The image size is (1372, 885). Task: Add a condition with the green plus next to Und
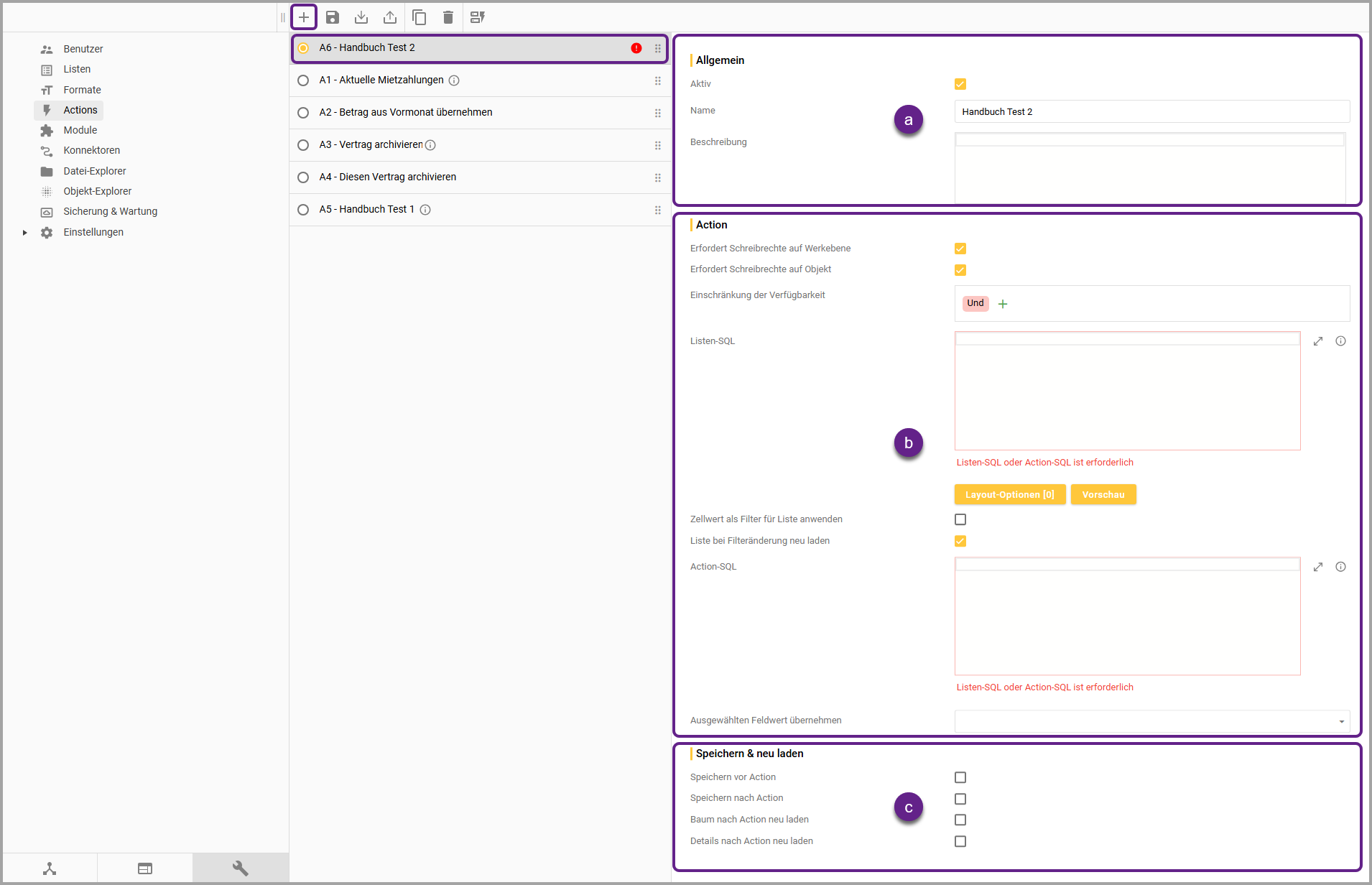click(1003, 304)
